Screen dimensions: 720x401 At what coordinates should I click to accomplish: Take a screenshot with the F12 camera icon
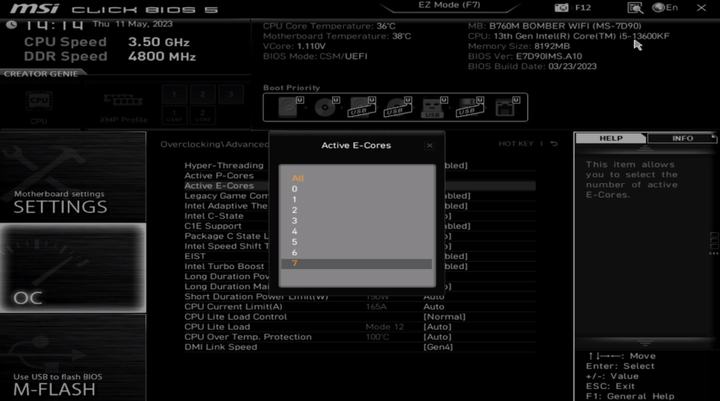(561, 7)
